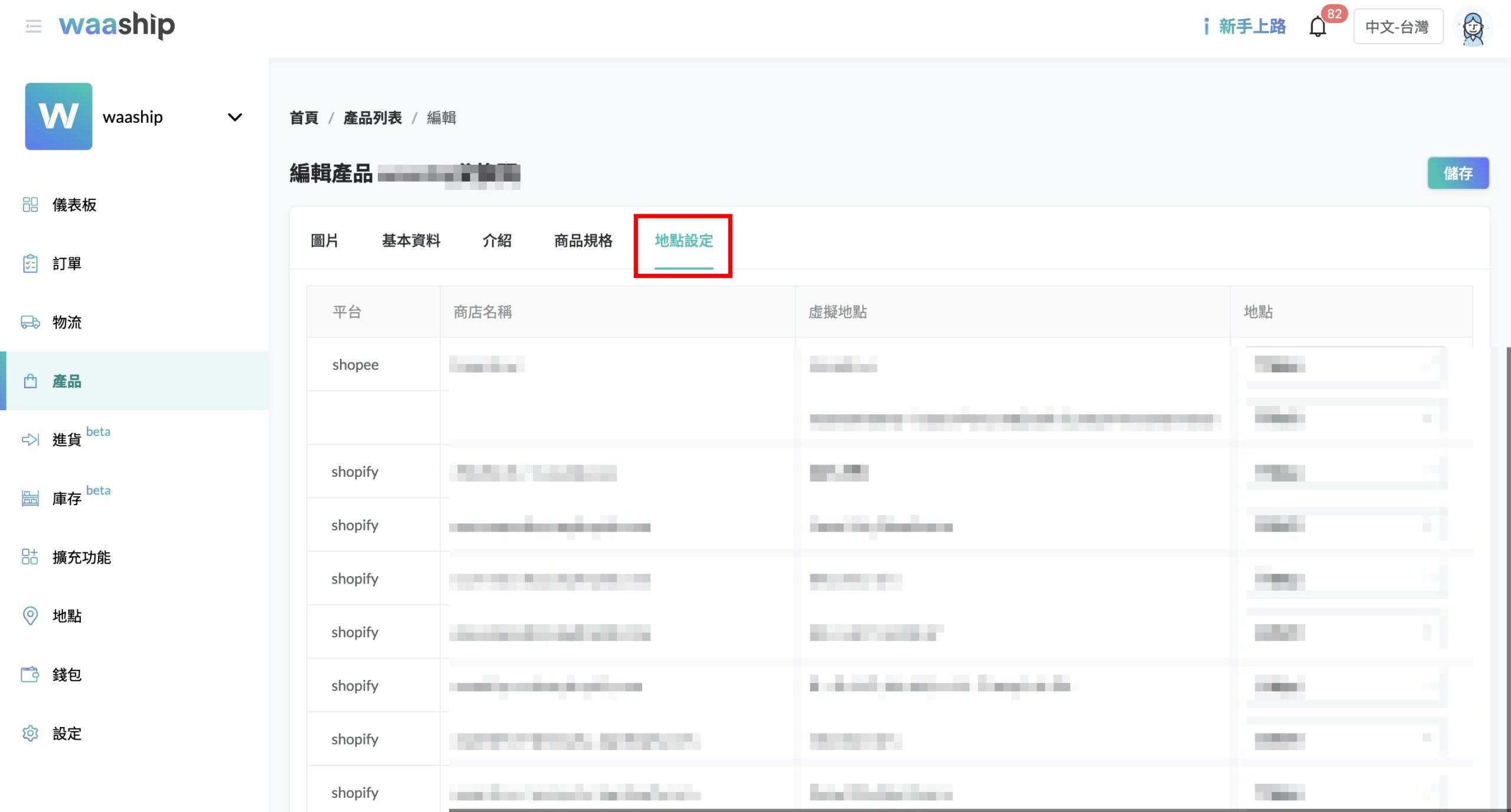Open the Wallet 錢包 icon
Screen dimensions: 1511x812
click(x=30, y=675)
